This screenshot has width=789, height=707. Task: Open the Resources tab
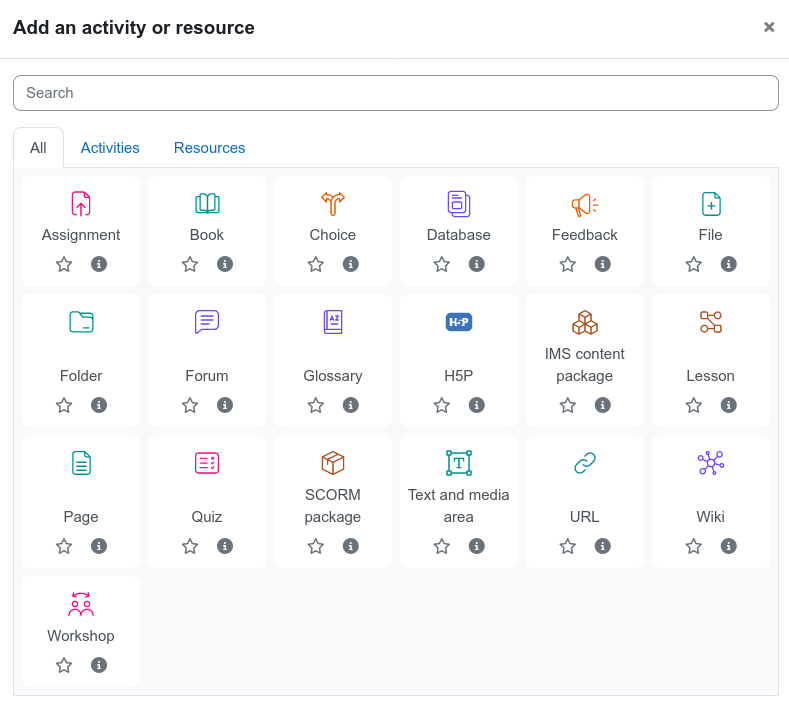point(209,147)
